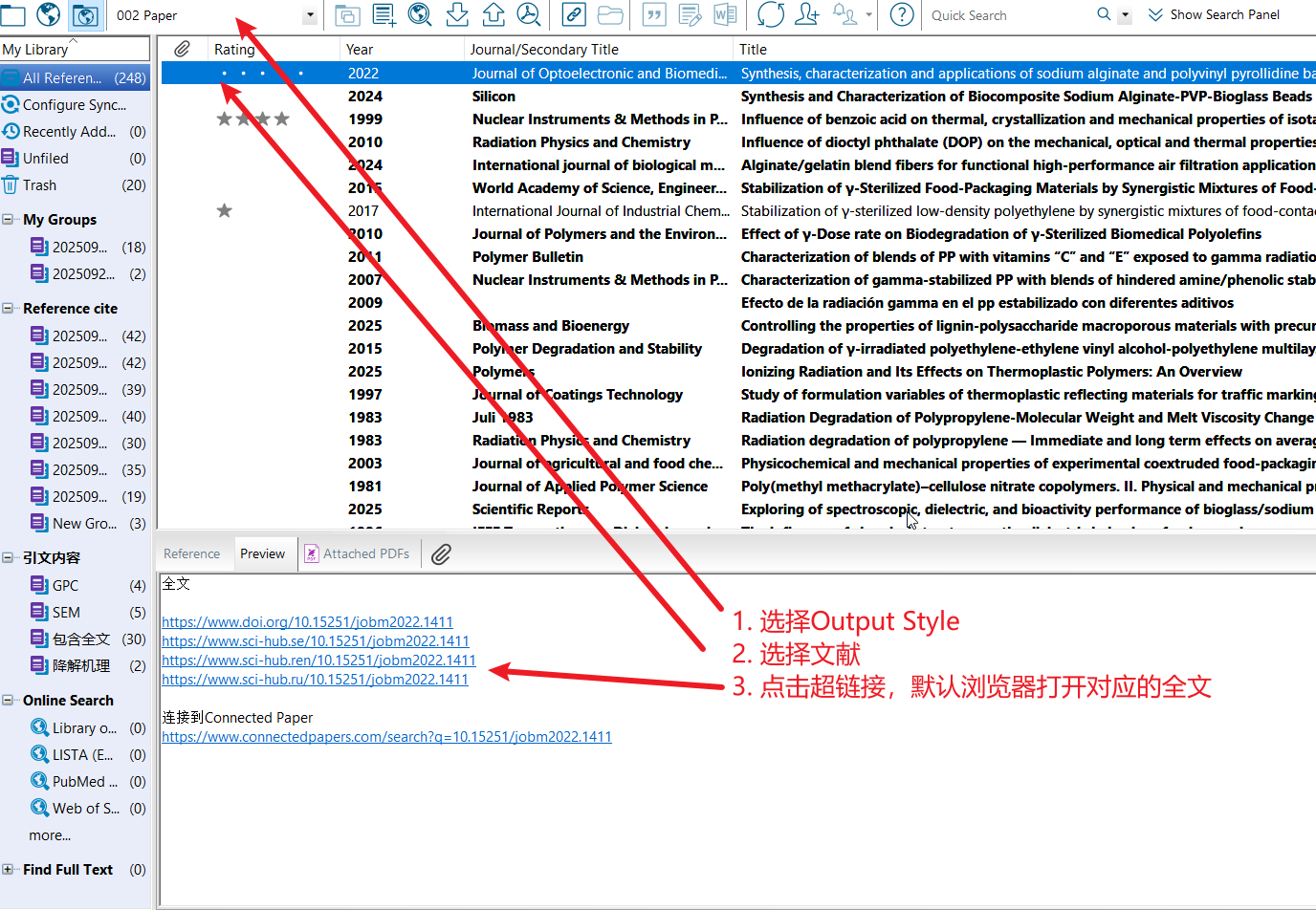Open the Help question mark icon
The height and width of the screenshot is (910, 1316).
(901, 14)
